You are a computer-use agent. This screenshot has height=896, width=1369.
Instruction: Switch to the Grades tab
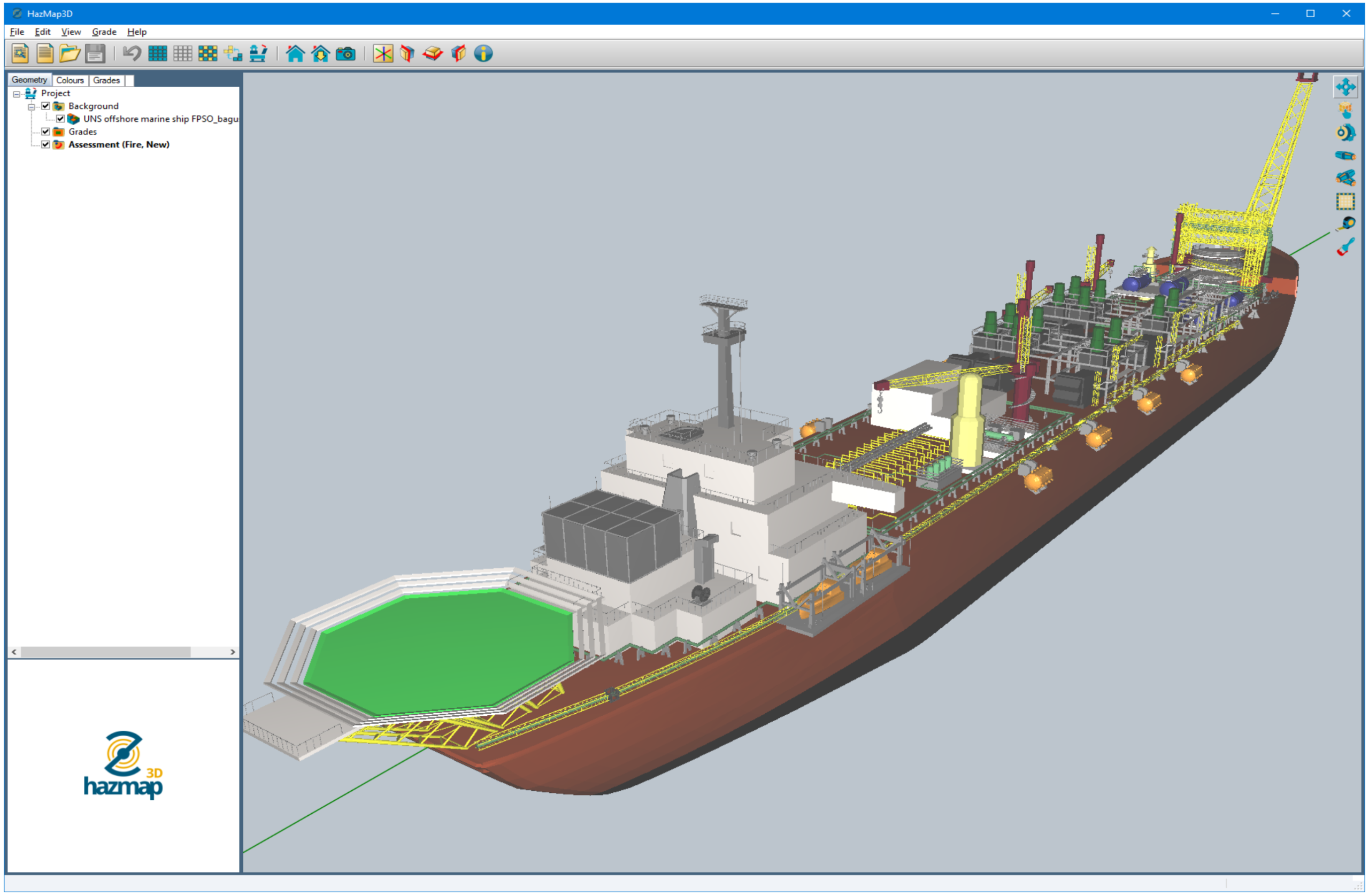coord(106,80)
